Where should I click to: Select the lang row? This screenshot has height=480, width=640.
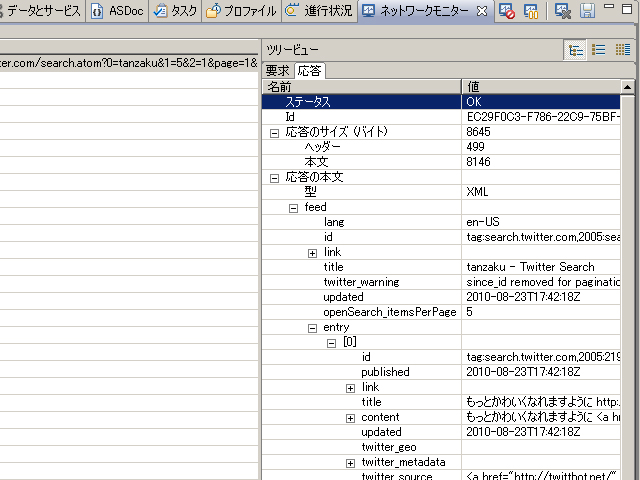[x=441, y=222]
